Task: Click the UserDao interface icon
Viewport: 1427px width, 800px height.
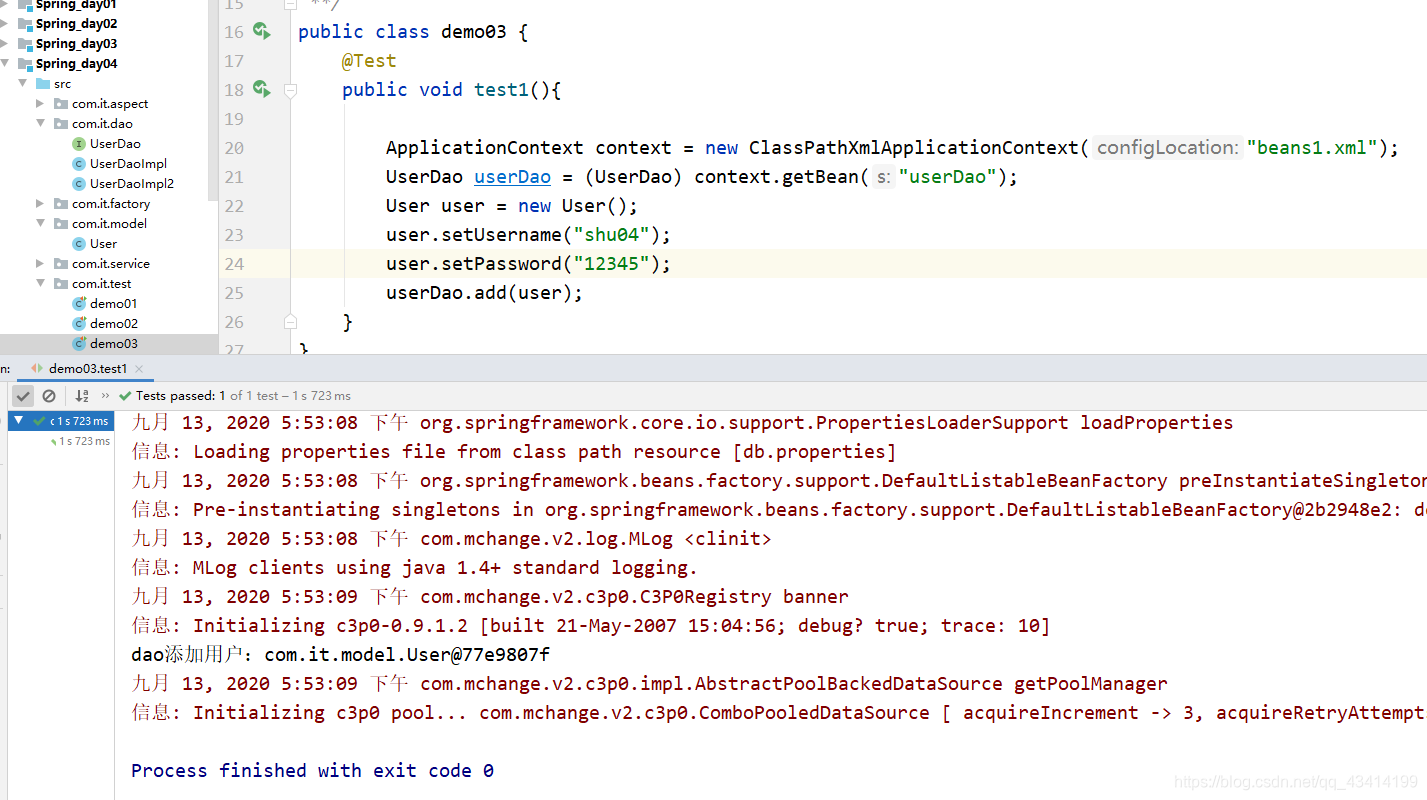Action: tap(79, 143)
